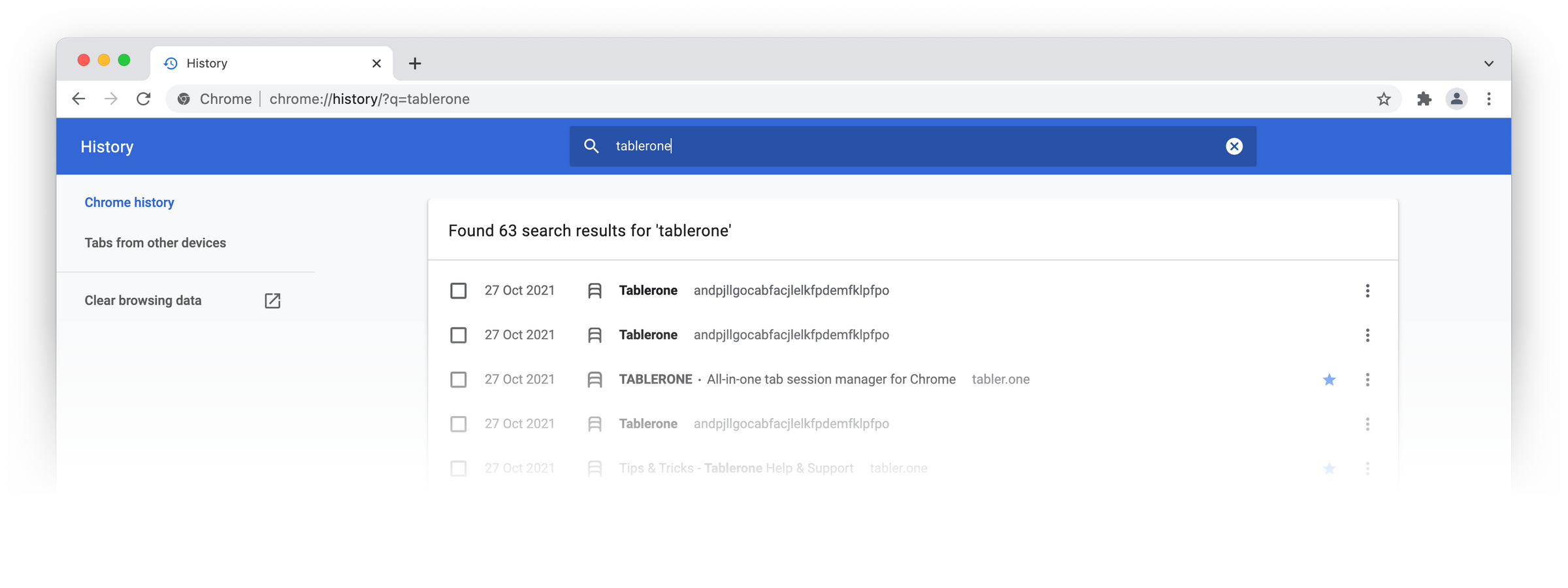The width and height of the screenshot is (1568, 588).
Task: Expand the tab search chevron
Action: pyautogui.click(x=1488, y=63)
